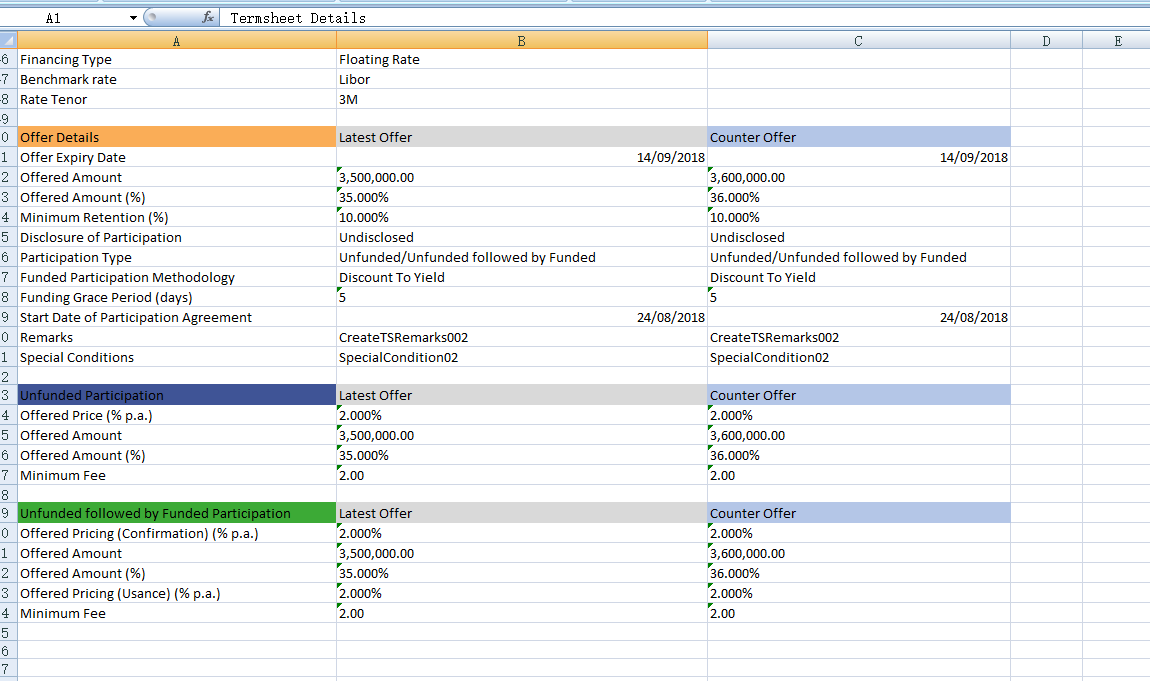Click the Name Box displaying A1

[60, 17]
